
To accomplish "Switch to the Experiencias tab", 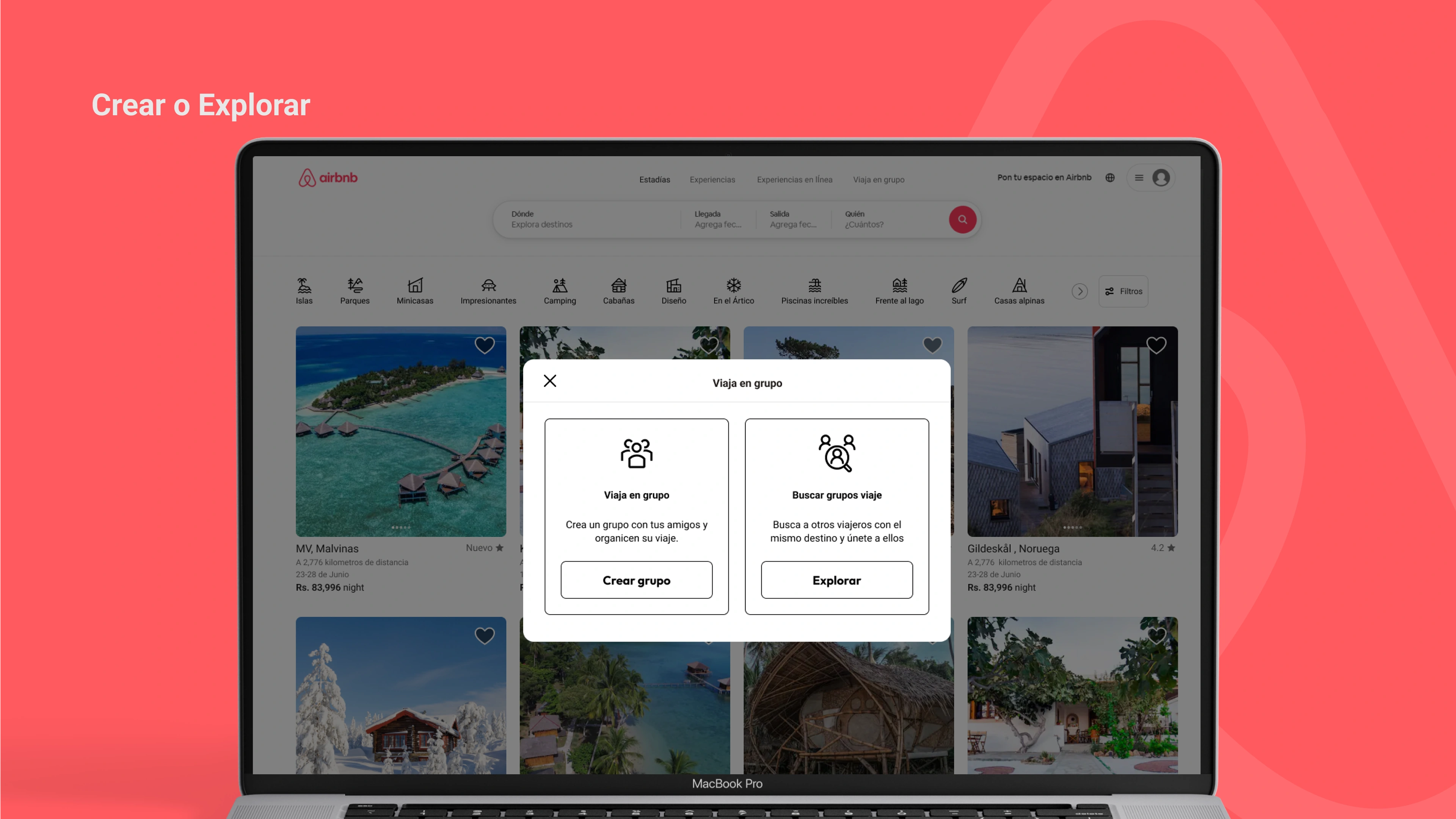I will point(712,180).
